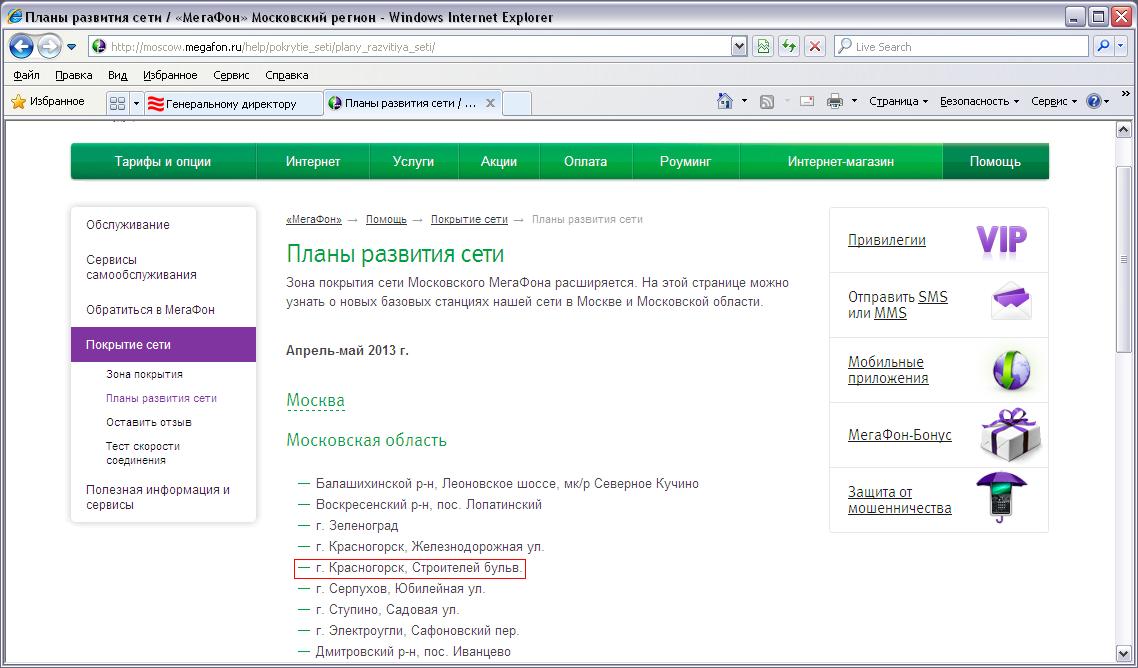Click the Избранное star button
1138x668 pixels.
(x=47, y=102)
